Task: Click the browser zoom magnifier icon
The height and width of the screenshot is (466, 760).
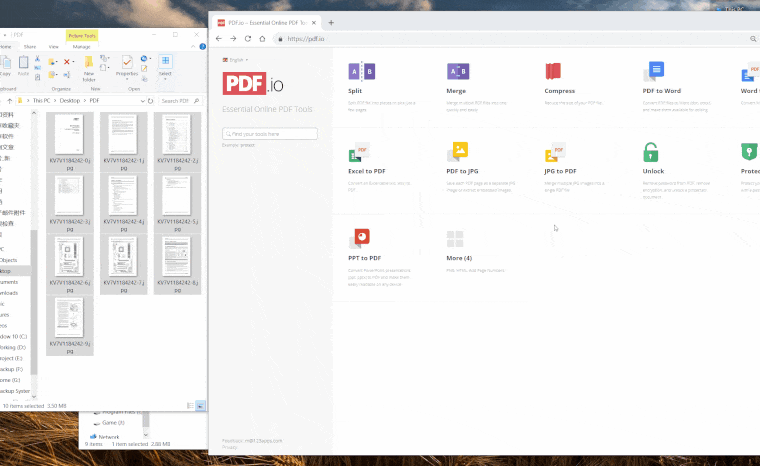Action: coord(753,39)
